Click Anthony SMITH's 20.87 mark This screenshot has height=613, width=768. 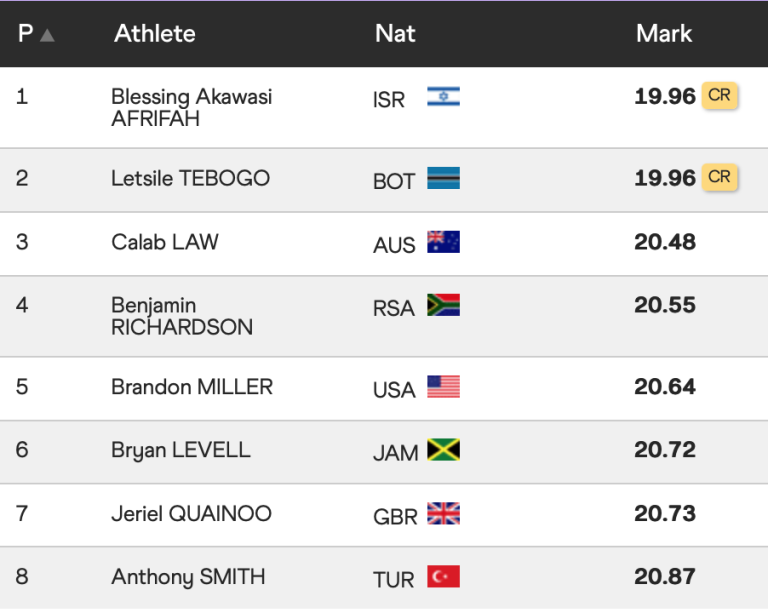coord(665,577)
